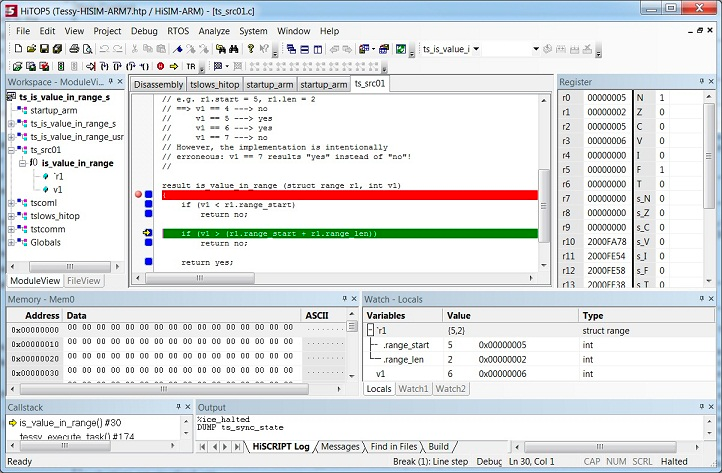Click memory row address 0x00000010
722x473 pixels.
[35, 344]
